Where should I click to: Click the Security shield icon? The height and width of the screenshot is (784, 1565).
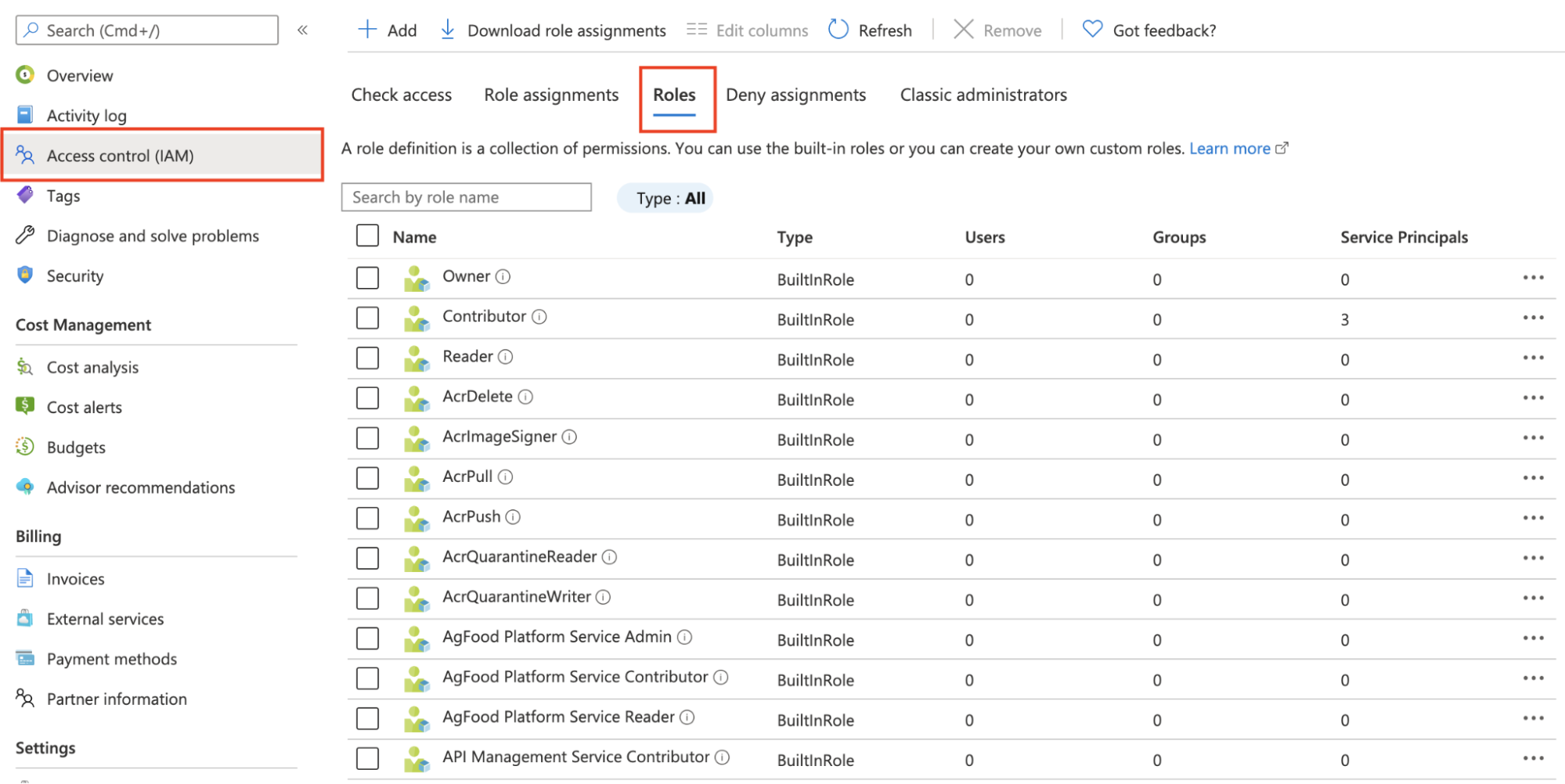25,275
